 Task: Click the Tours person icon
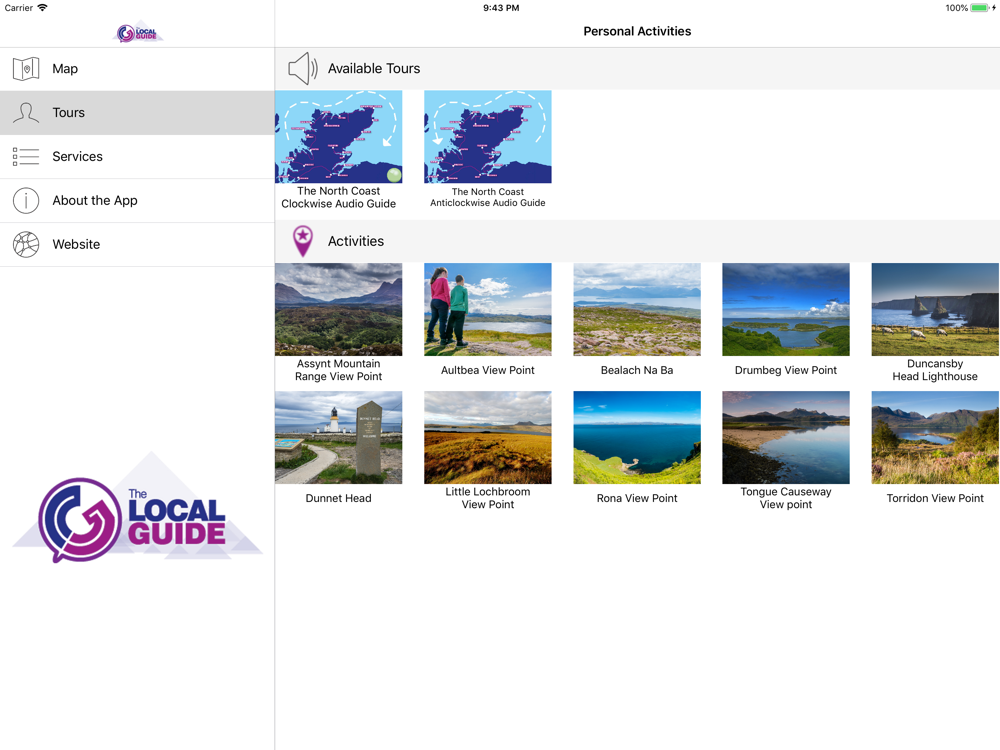(x=26, y=113)
